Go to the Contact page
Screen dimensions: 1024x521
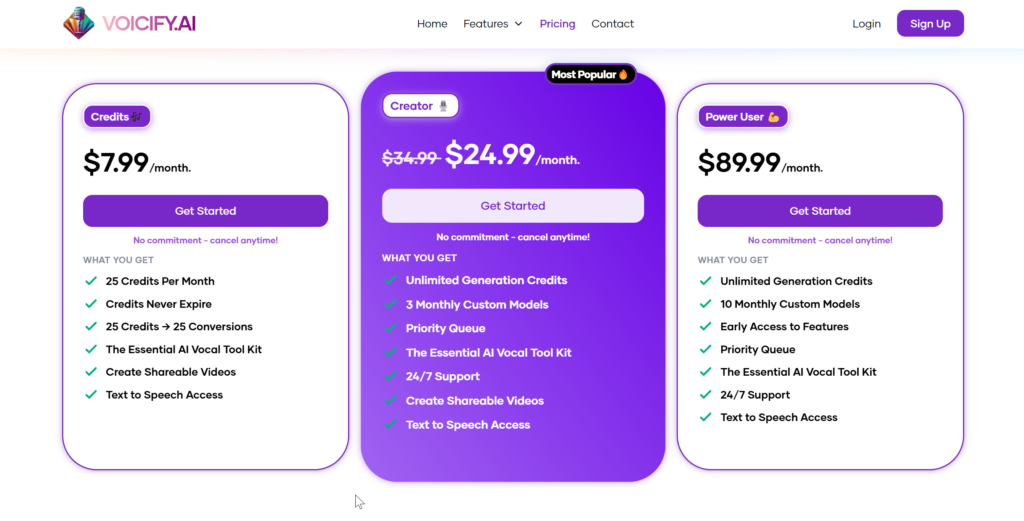click(612, 24)
